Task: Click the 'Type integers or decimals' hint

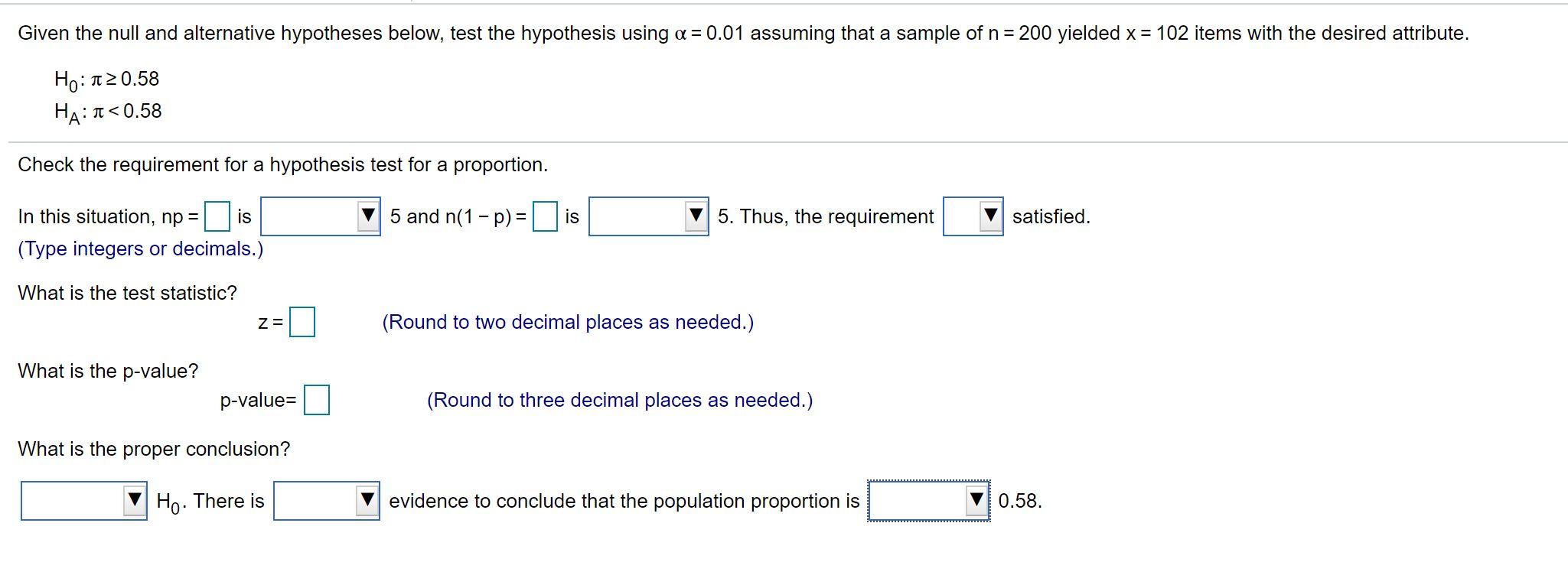Action: pyautogui.click(x=141, y=249)
